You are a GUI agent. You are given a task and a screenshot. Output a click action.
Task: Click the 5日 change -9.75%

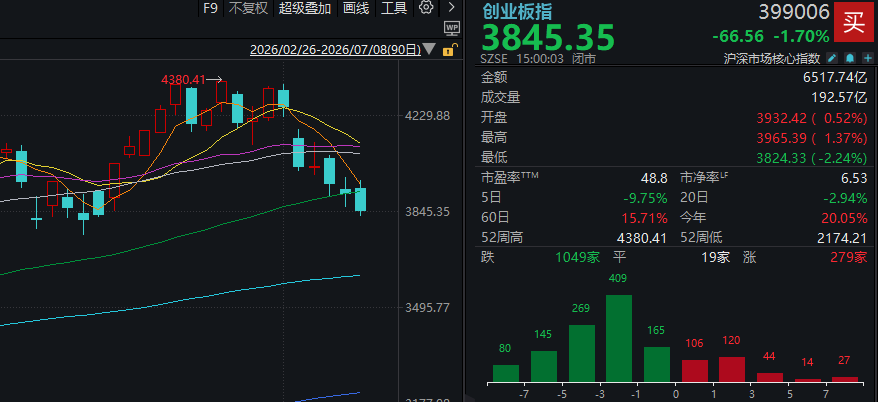[x=645, y=198]
